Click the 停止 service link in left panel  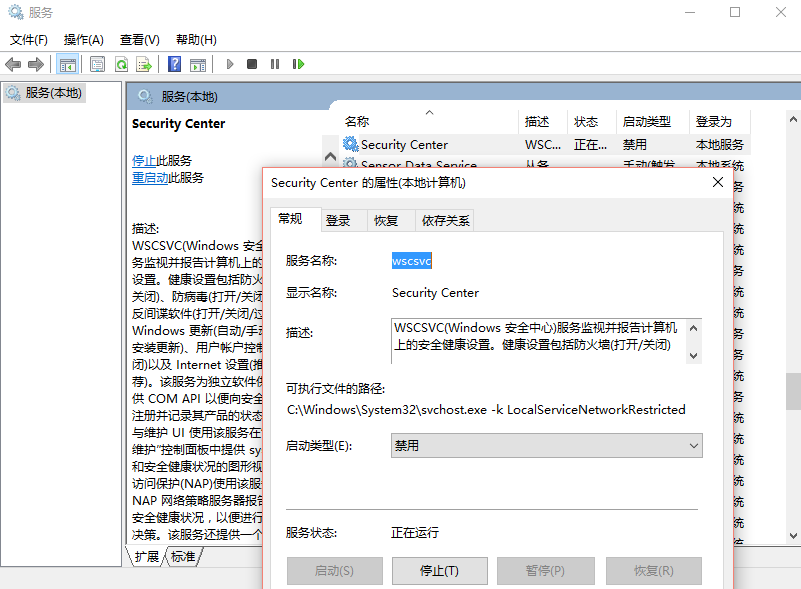(144, 161)
